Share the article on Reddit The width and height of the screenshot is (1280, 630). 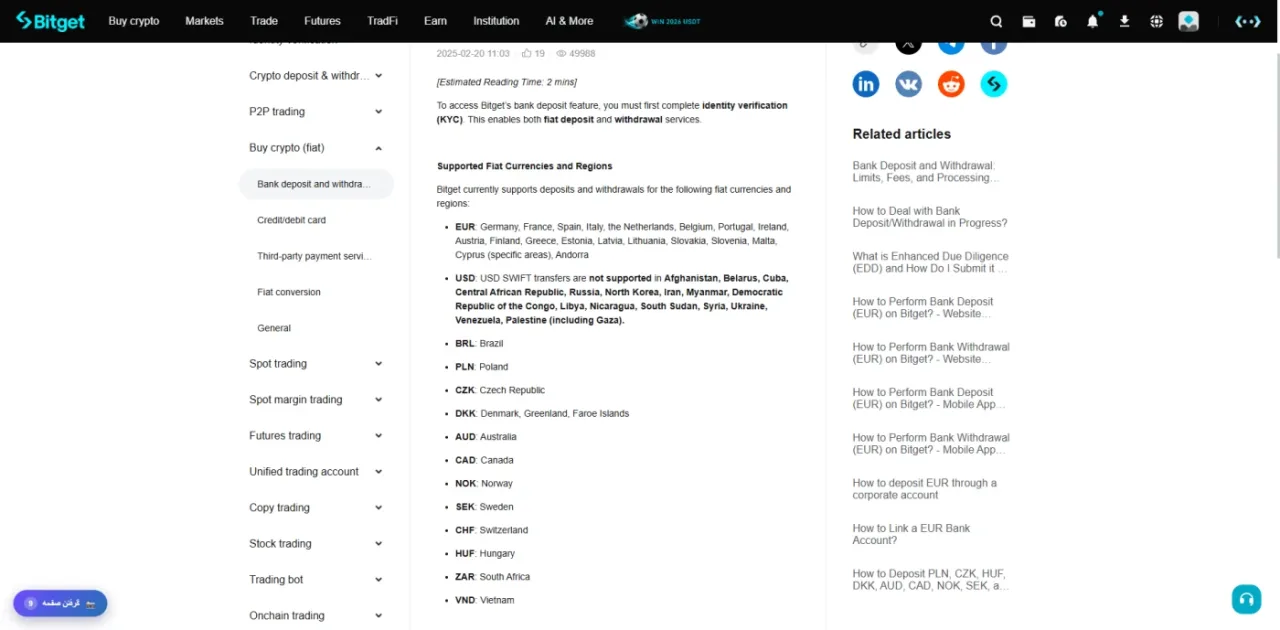point(951,84)
